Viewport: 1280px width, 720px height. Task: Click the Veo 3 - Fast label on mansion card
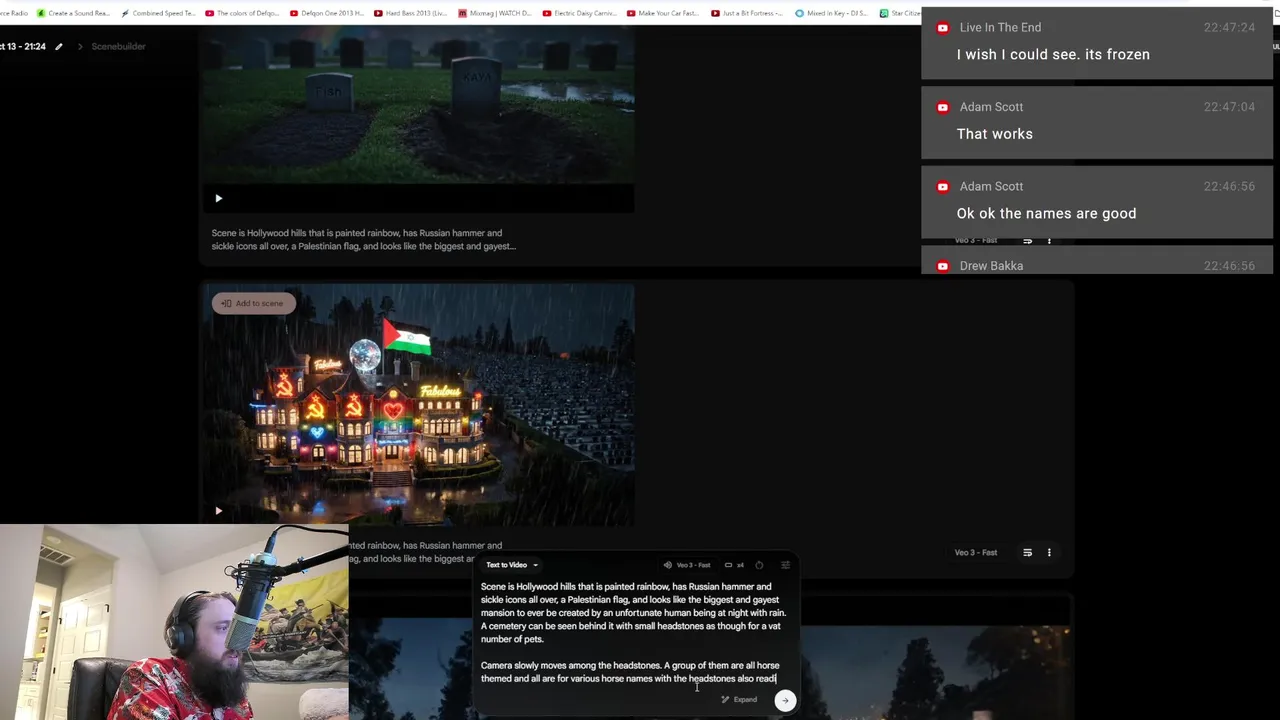point(975,552)
